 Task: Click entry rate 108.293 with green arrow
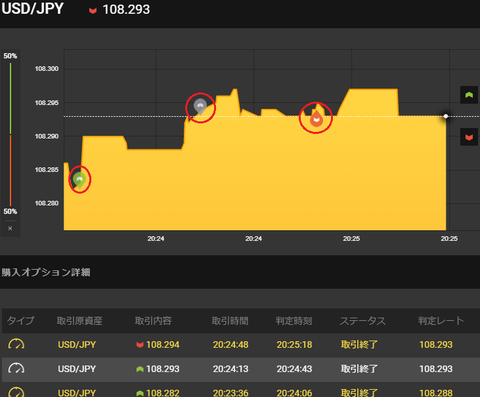[x=158, y=369]
